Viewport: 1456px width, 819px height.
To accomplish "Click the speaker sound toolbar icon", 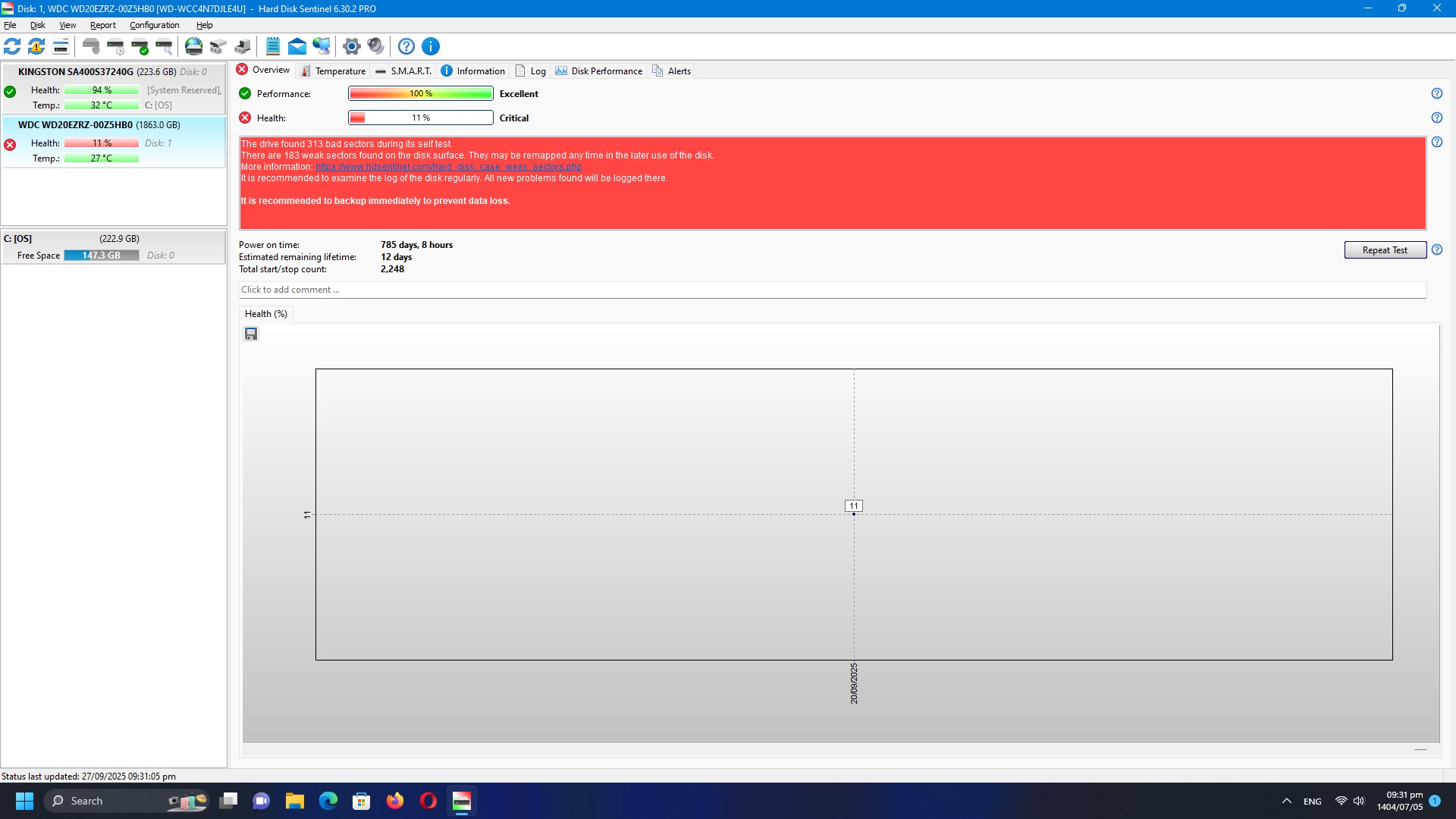I will coord(375,46).
